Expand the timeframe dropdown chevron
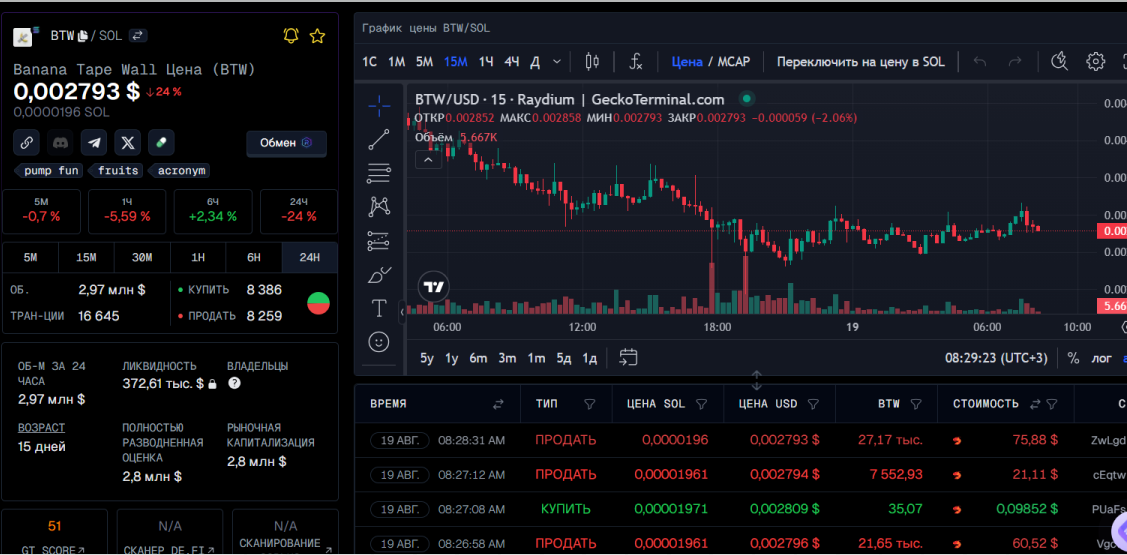Viewport: 1127px width, 555px height. tap(557, 62)
